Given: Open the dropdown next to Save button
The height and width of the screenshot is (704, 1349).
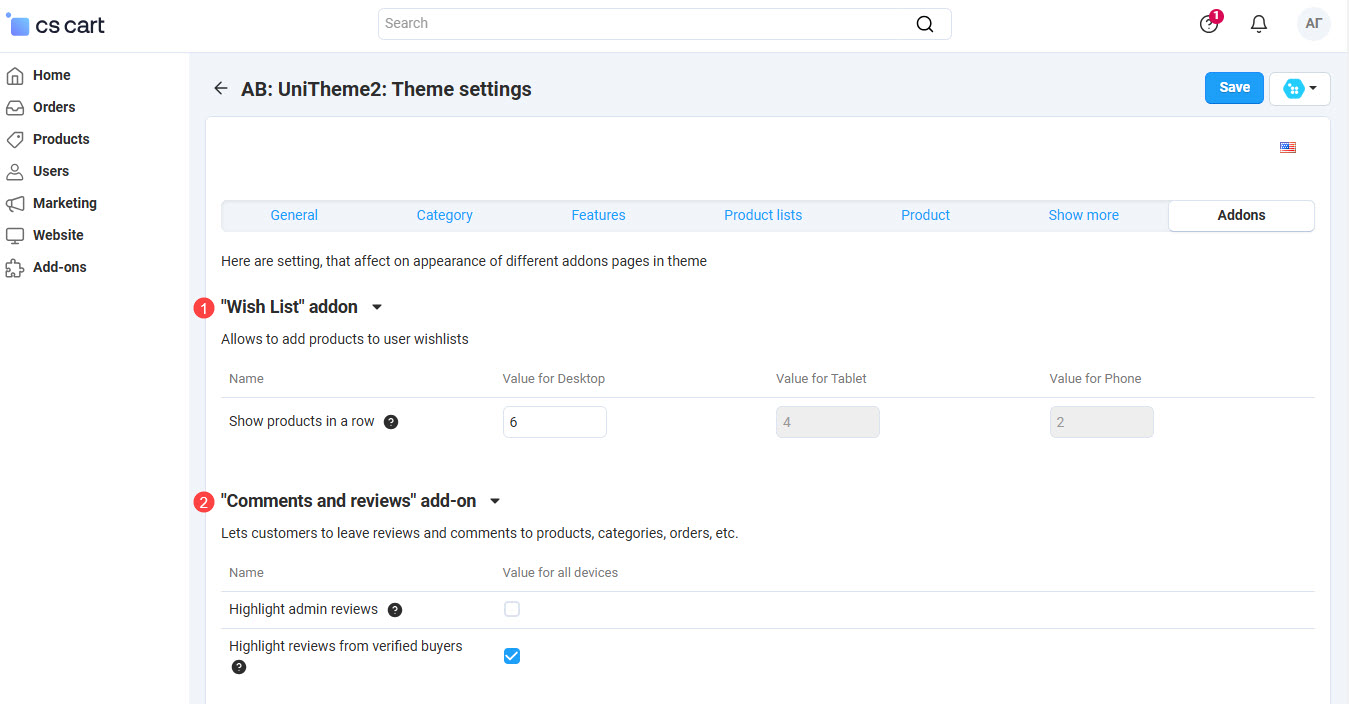Looking at the screenshot, I should pos(1300,88).
